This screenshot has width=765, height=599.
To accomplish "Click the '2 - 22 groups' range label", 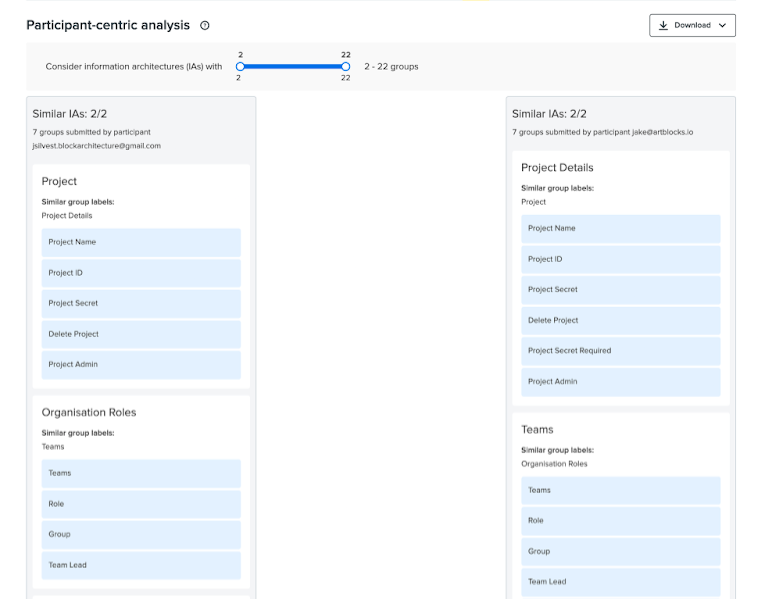I will click(391, 67).
